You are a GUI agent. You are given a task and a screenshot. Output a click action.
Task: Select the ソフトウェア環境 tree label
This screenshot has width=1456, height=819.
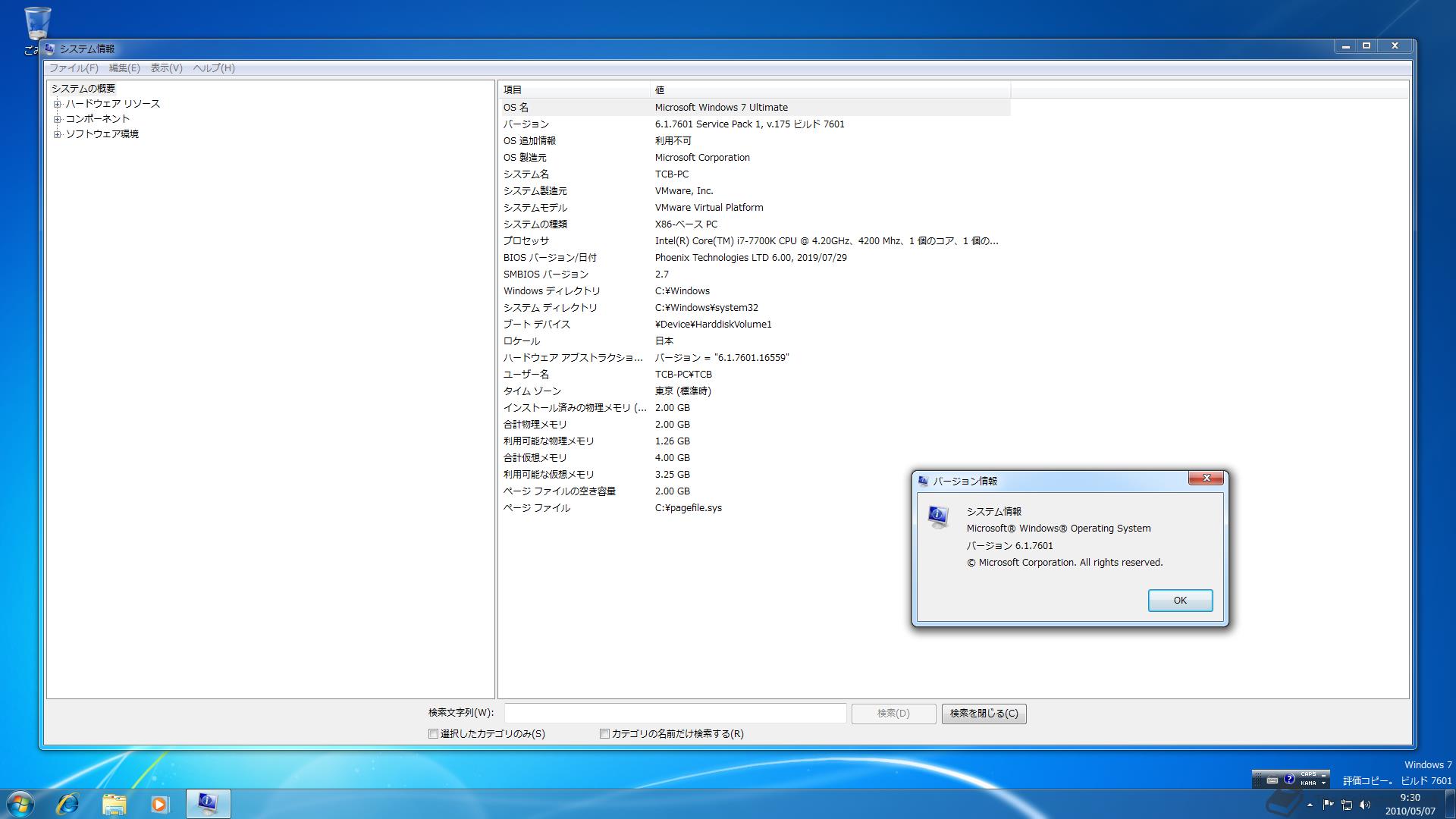coord(102,134)
